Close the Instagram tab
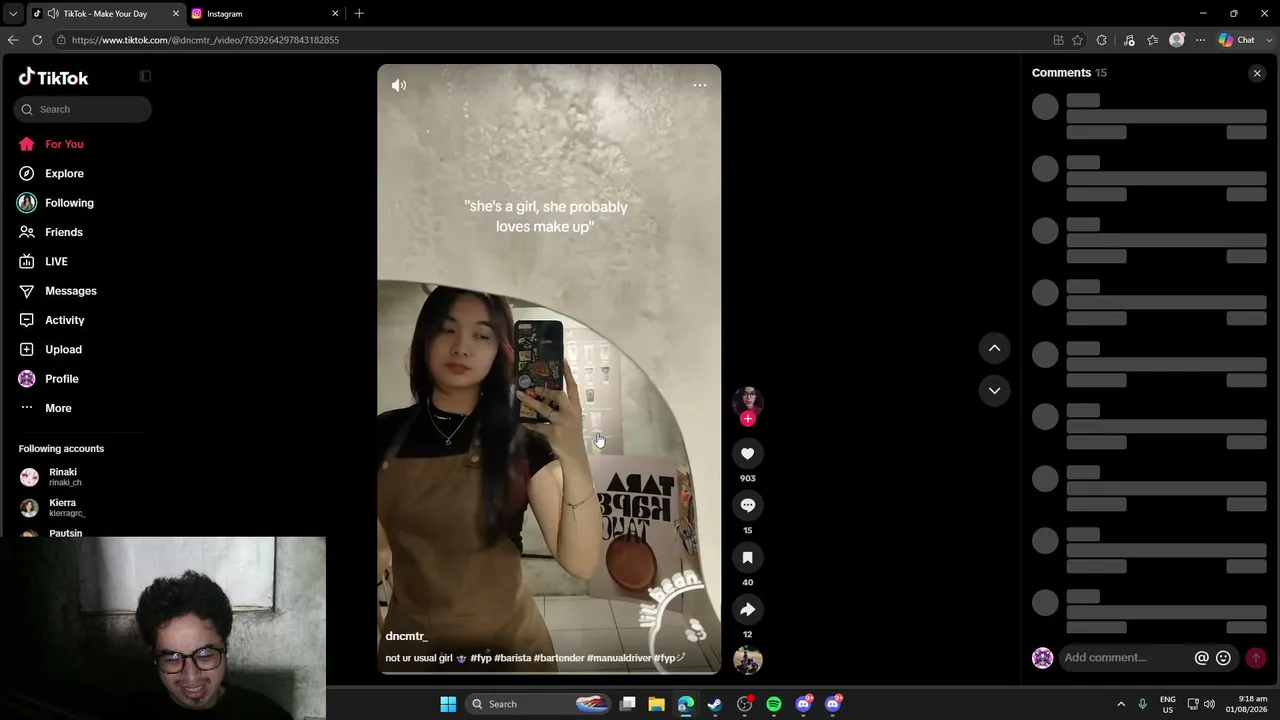 tap(335, 14)
